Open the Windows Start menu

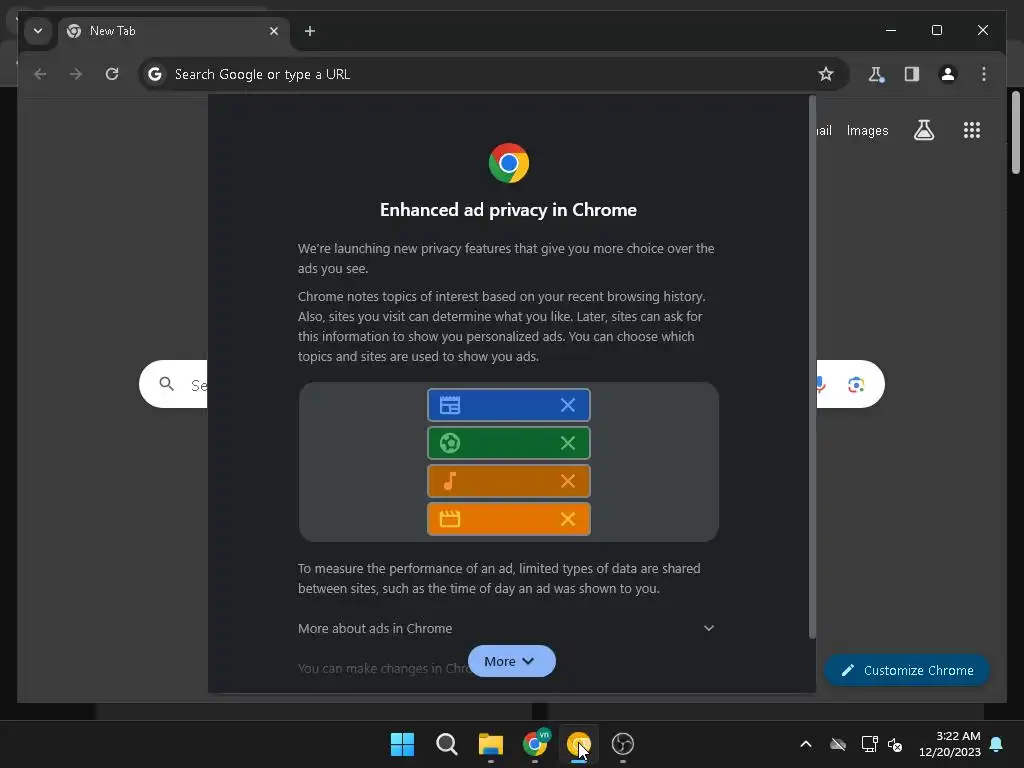pyautogui.click(x=402, y=744)
